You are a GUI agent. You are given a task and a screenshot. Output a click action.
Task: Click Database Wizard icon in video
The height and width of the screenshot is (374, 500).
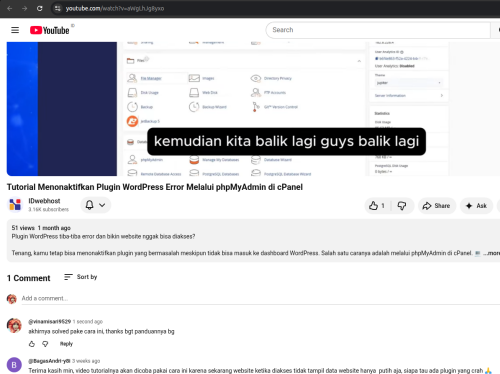tap(256, 160)
